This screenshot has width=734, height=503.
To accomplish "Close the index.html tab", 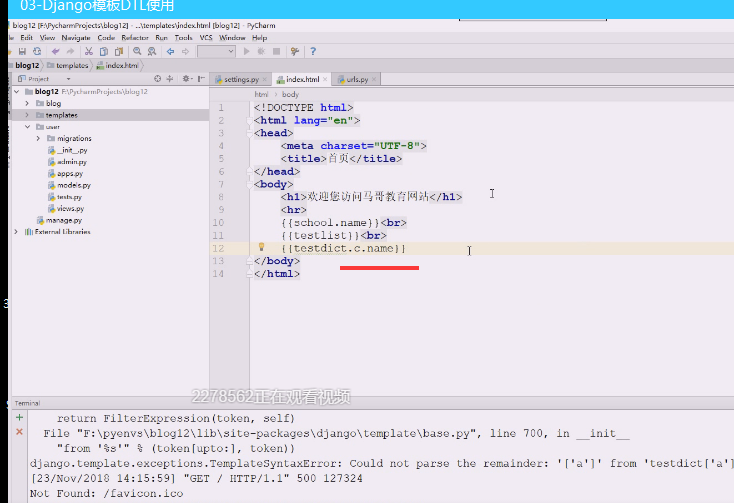I will coord(325,80).
